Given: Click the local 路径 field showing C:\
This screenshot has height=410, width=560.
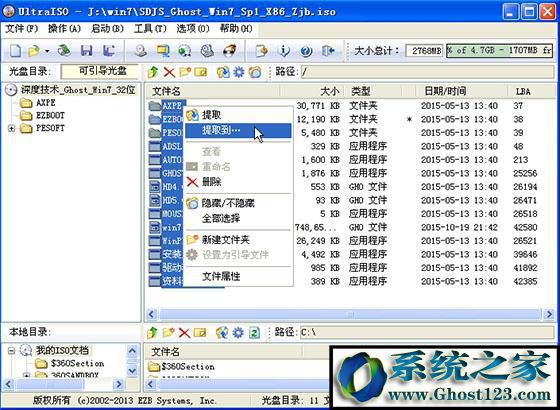Looking at the screenshot, I should pos(426,332).
